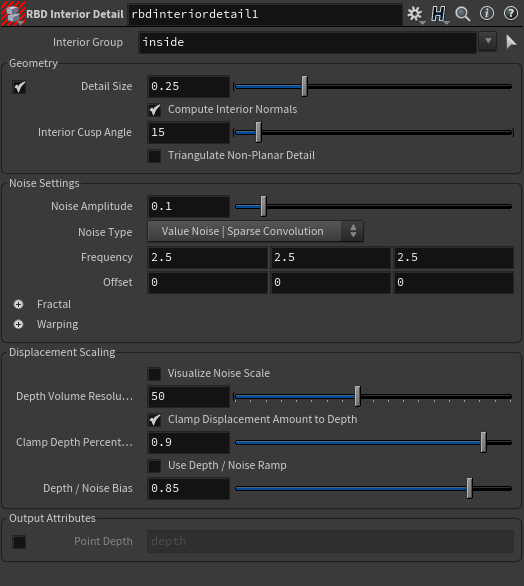The height and width of the screenshot is (586, 524).
Task: Click the node name field rbdinteriordetail1
Action: (x=265, y=14)
